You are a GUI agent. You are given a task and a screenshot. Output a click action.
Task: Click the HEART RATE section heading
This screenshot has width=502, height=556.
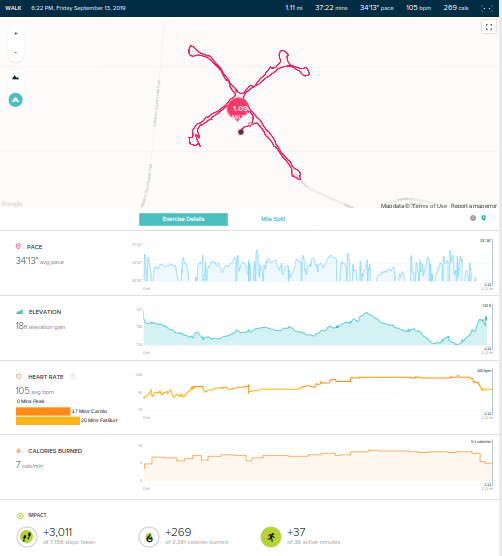tap(46, 377)
